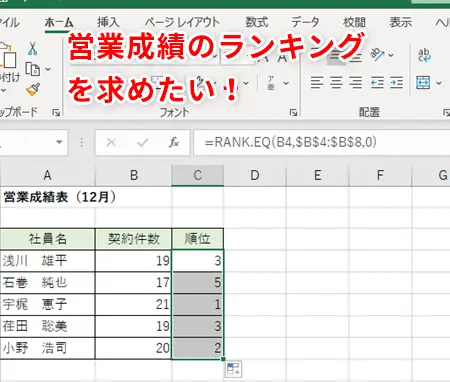Image resolution: width=450 pixels, height=382 pixels.
Task: Select column A header
Action: (47, 175)
